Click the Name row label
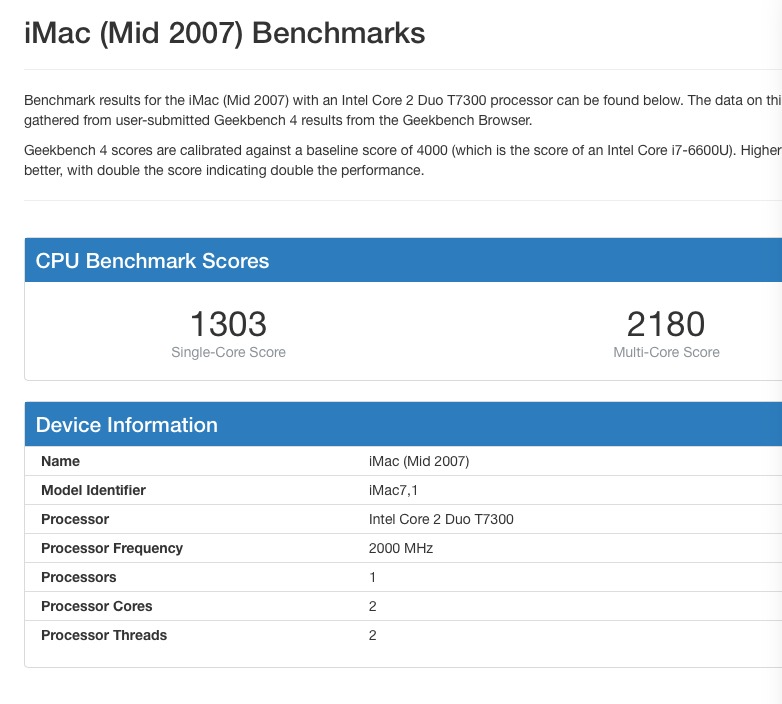 [60, 461]
